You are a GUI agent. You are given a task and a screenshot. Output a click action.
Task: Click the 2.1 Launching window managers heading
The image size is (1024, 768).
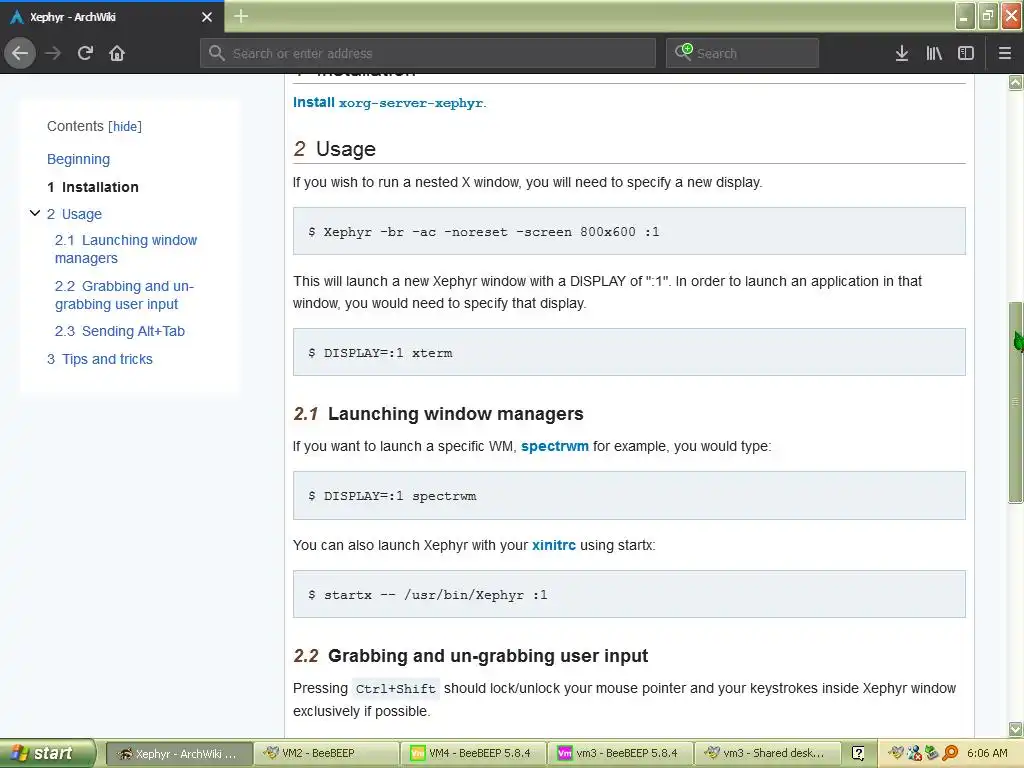point(438,413)
